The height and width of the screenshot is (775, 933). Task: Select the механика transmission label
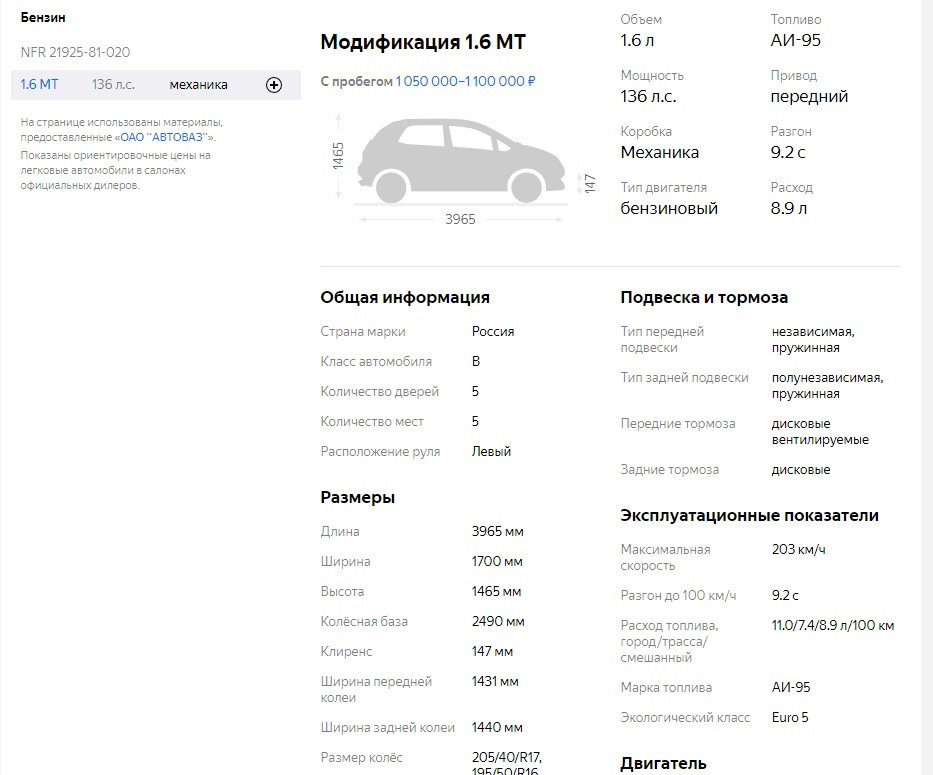point(198,85)
